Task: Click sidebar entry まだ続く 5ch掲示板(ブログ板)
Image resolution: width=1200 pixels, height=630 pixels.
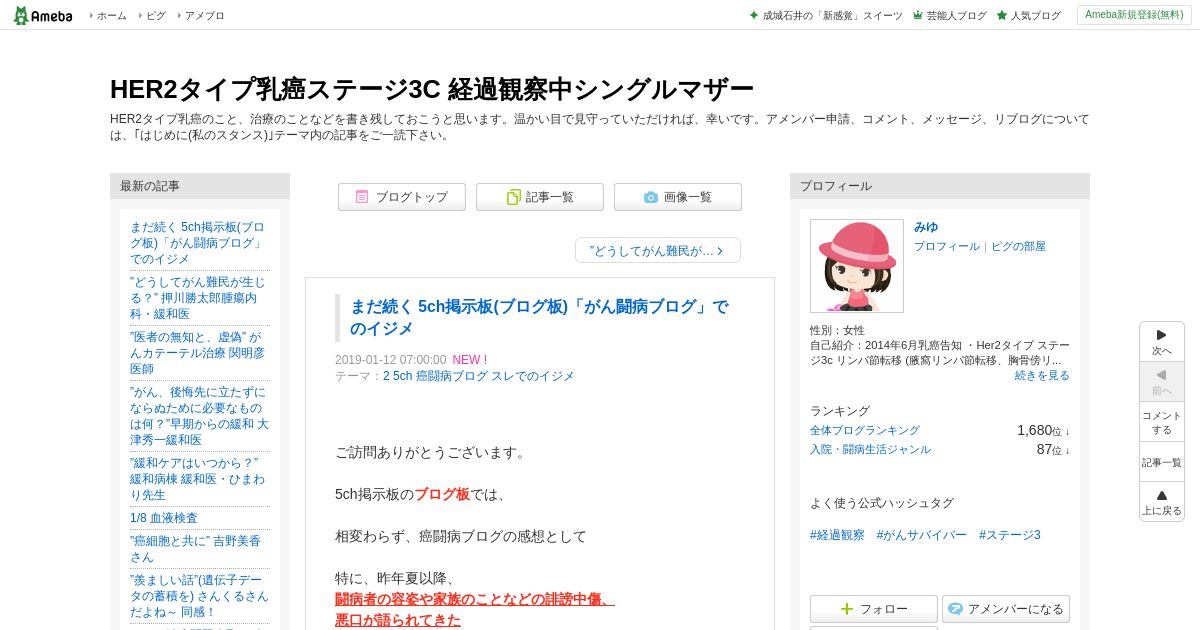Action: point(199,243)
